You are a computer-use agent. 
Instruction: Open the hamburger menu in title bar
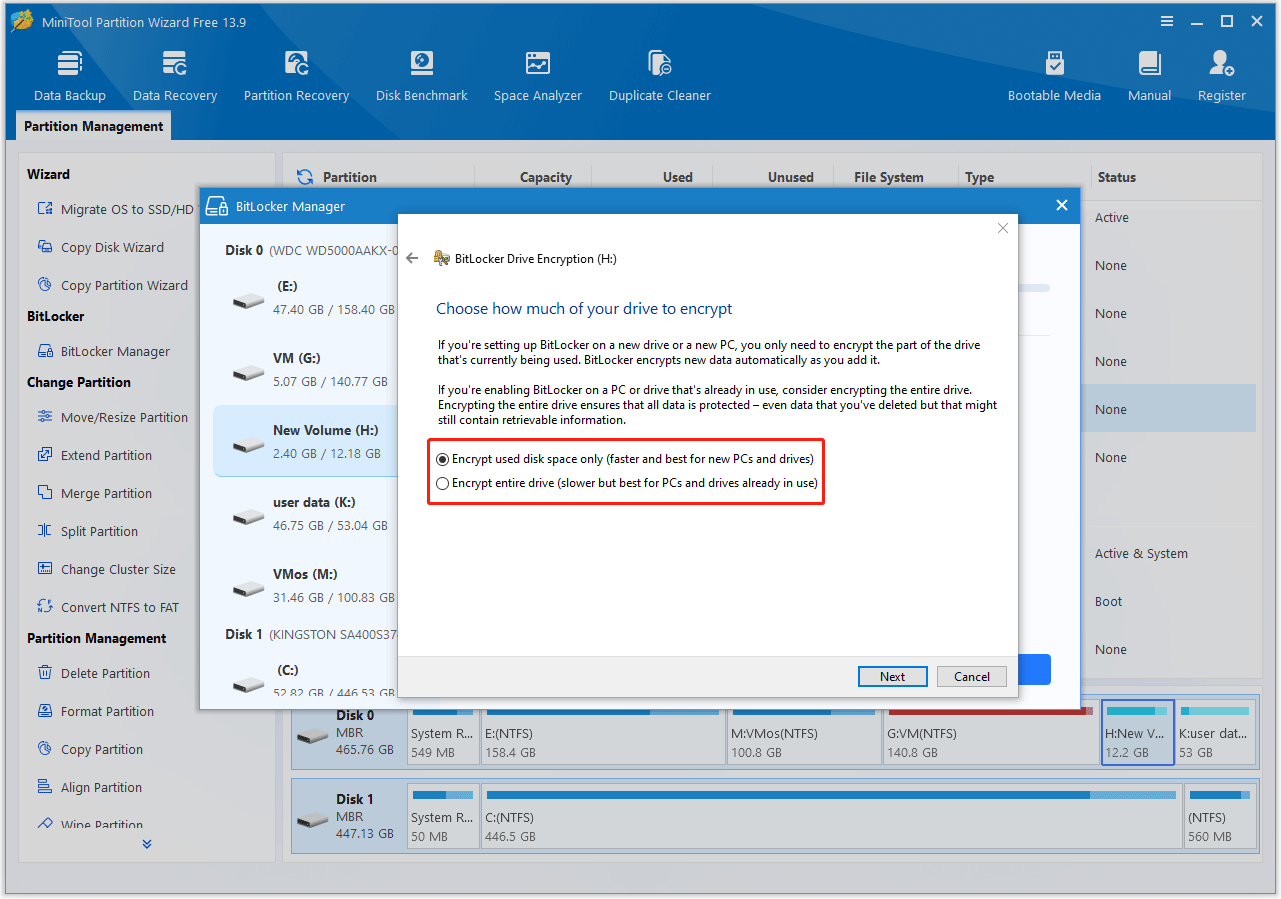1167,21
